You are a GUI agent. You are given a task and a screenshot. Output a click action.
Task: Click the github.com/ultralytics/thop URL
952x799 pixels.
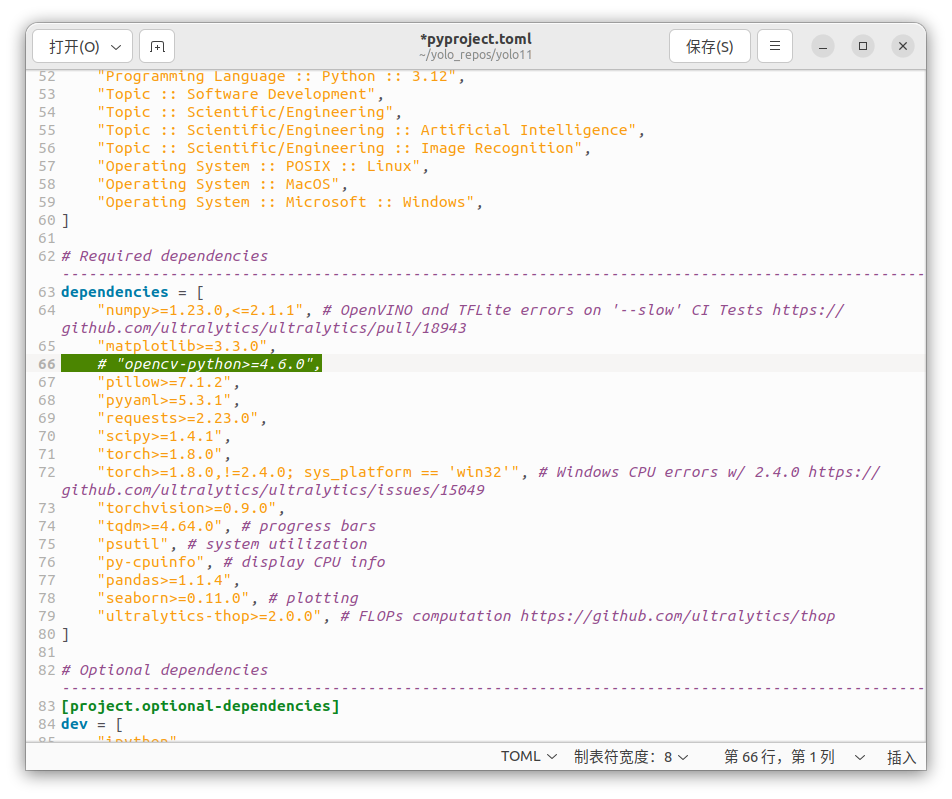(x=677, y=616)
